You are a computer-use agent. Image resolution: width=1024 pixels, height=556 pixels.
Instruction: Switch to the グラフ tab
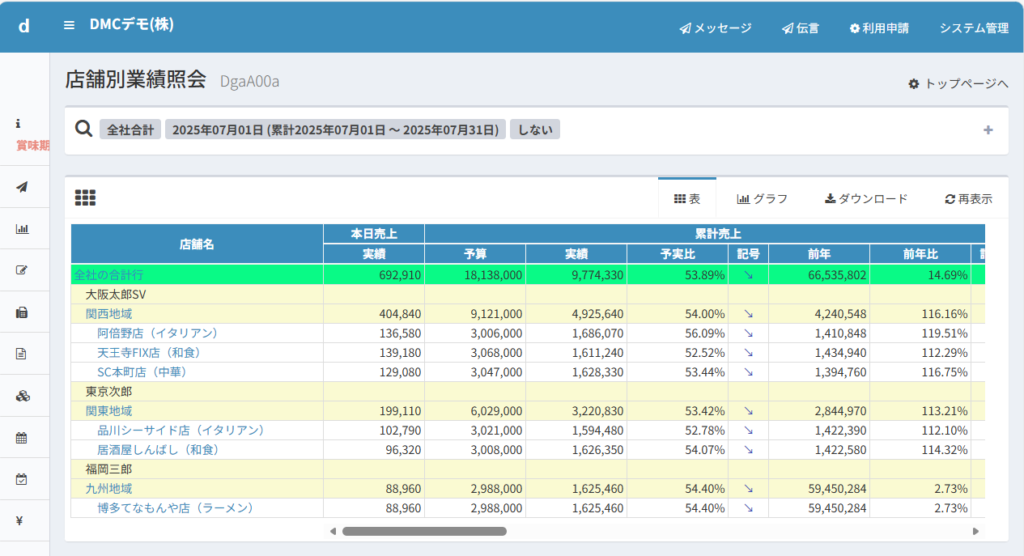coord(762,199)
